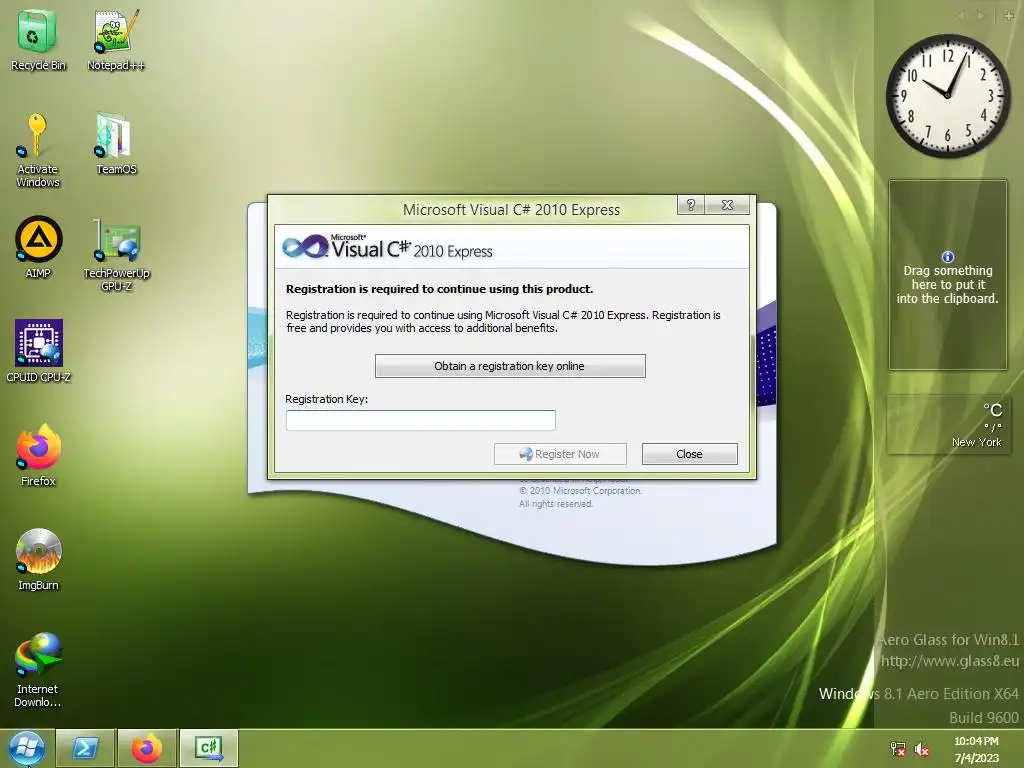This screenshot has height=768, width=1024.
Task: Close the registration dialog with Close button
Action: [690, 454]
